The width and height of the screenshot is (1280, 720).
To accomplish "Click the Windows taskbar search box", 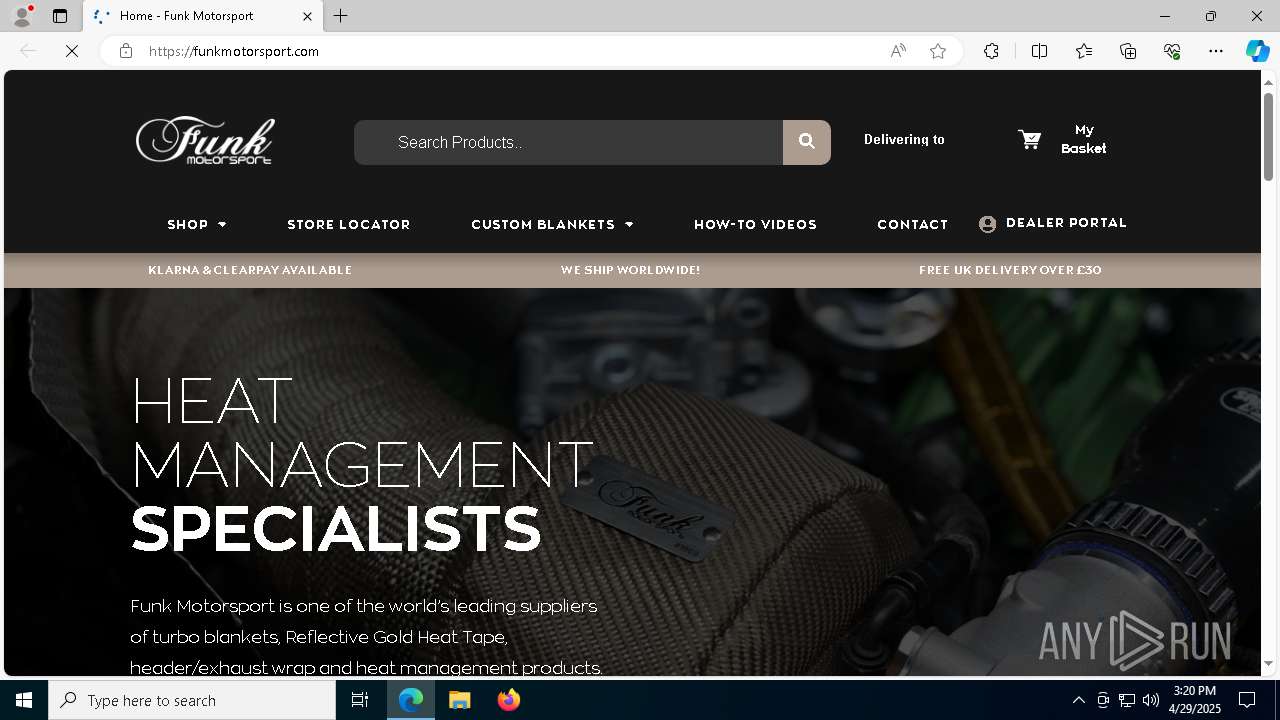I will [192, 700].
